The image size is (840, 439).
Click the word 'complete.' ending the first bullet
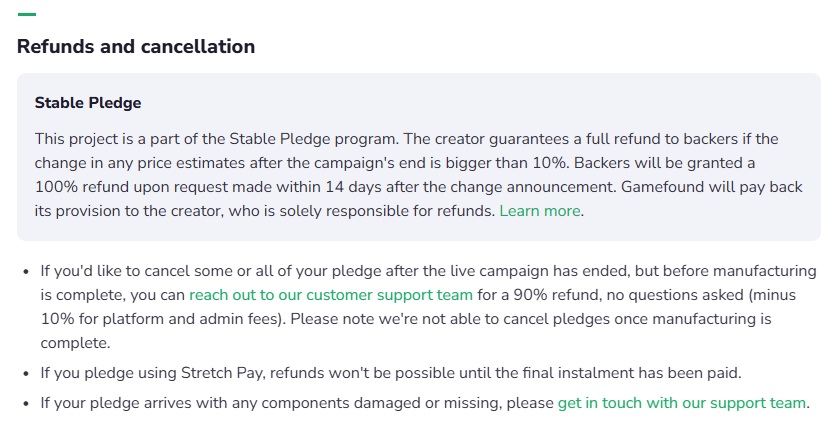76,343
